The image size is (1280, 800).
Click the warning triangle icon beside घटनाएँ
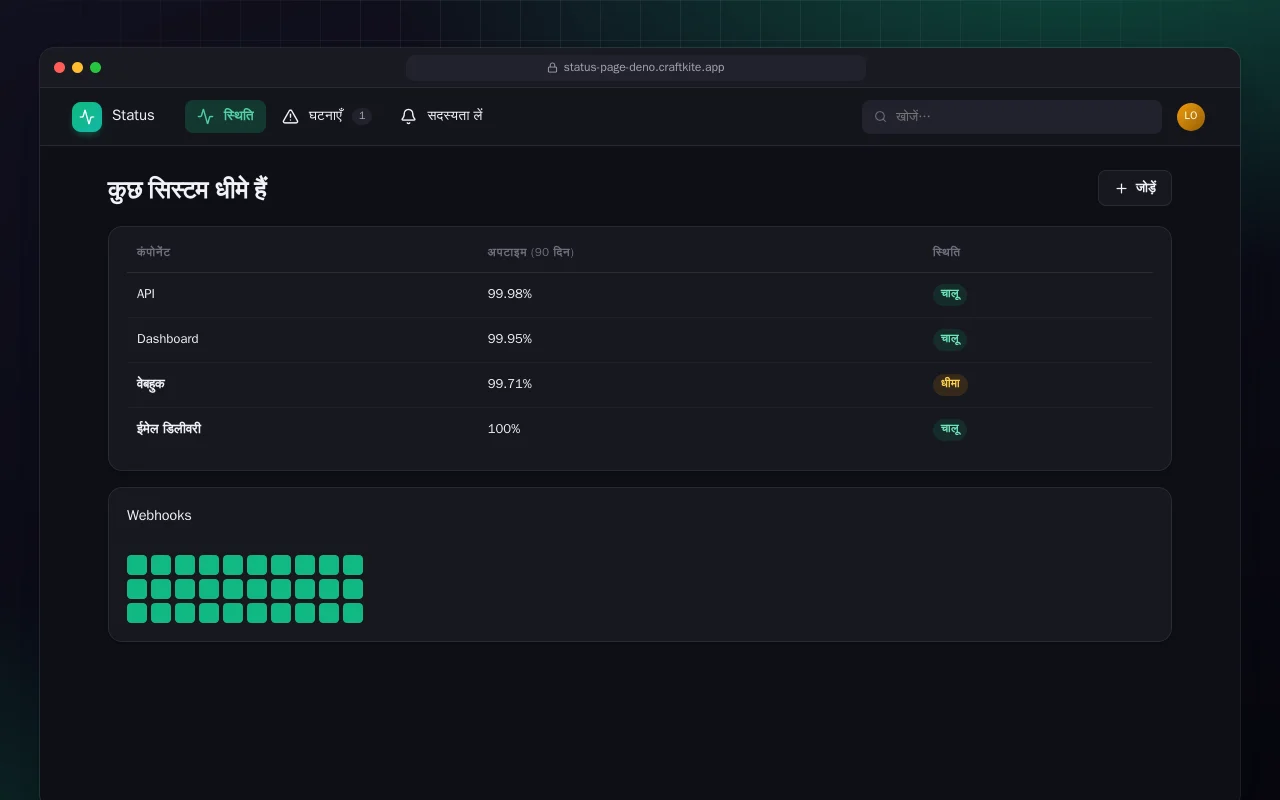click(290, 117)
